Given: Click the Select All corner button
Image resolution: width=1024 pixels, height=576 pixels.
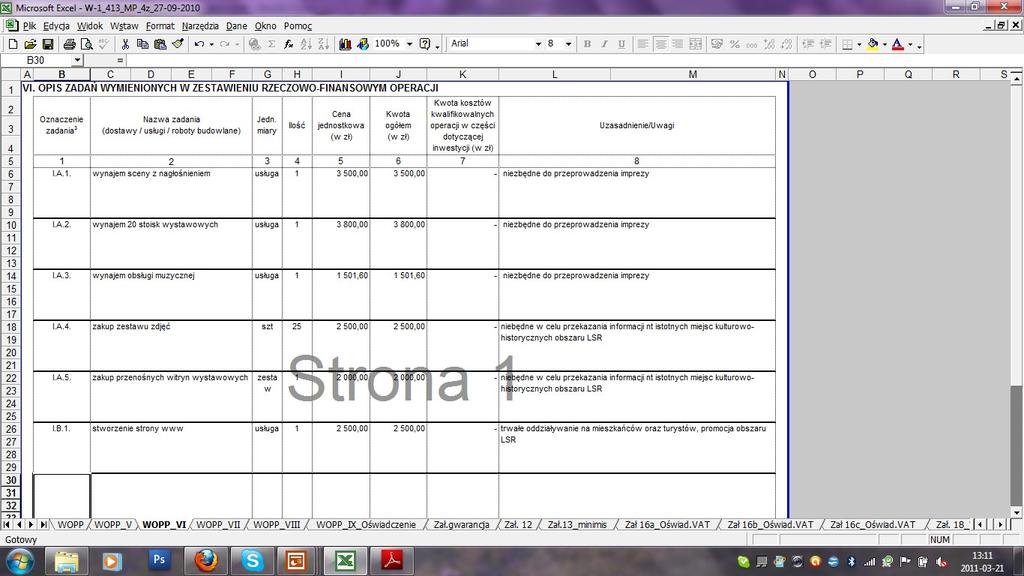Looking at the screenshot, I should 10,74.
